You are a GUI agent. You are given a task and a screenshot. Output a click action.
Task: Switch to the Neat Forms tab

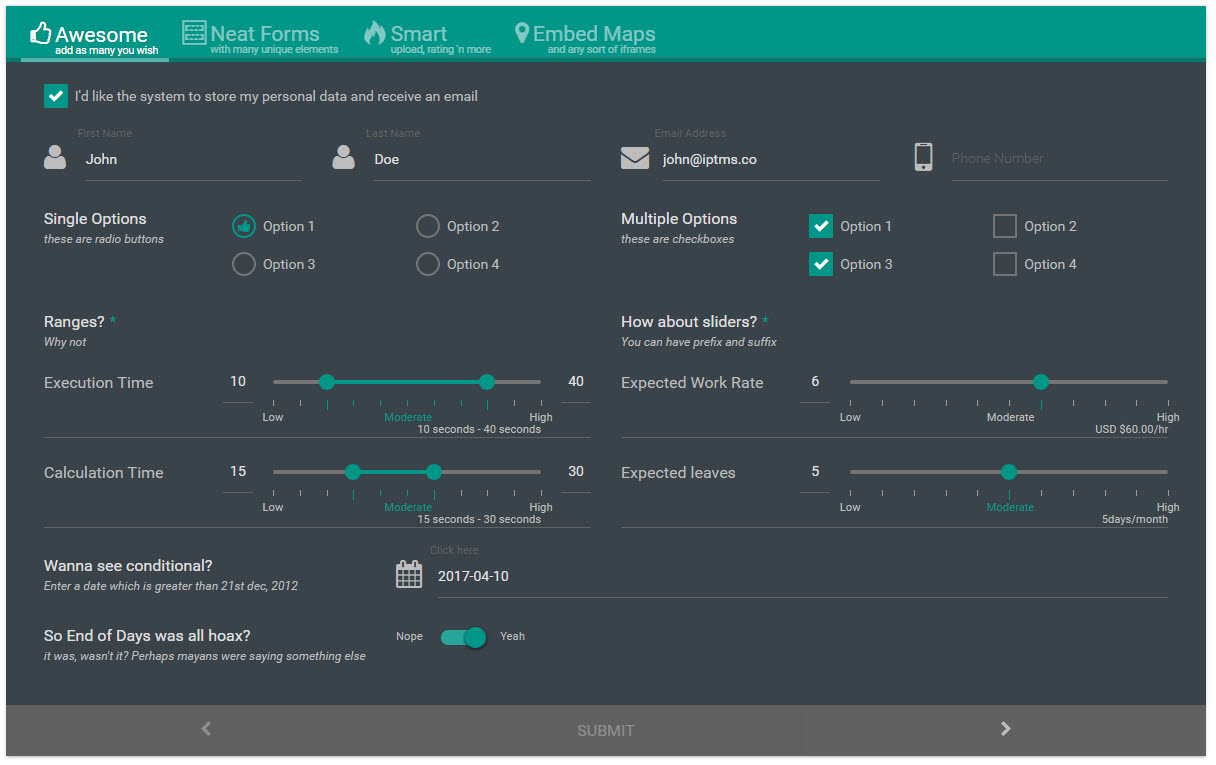coord(260,38)
